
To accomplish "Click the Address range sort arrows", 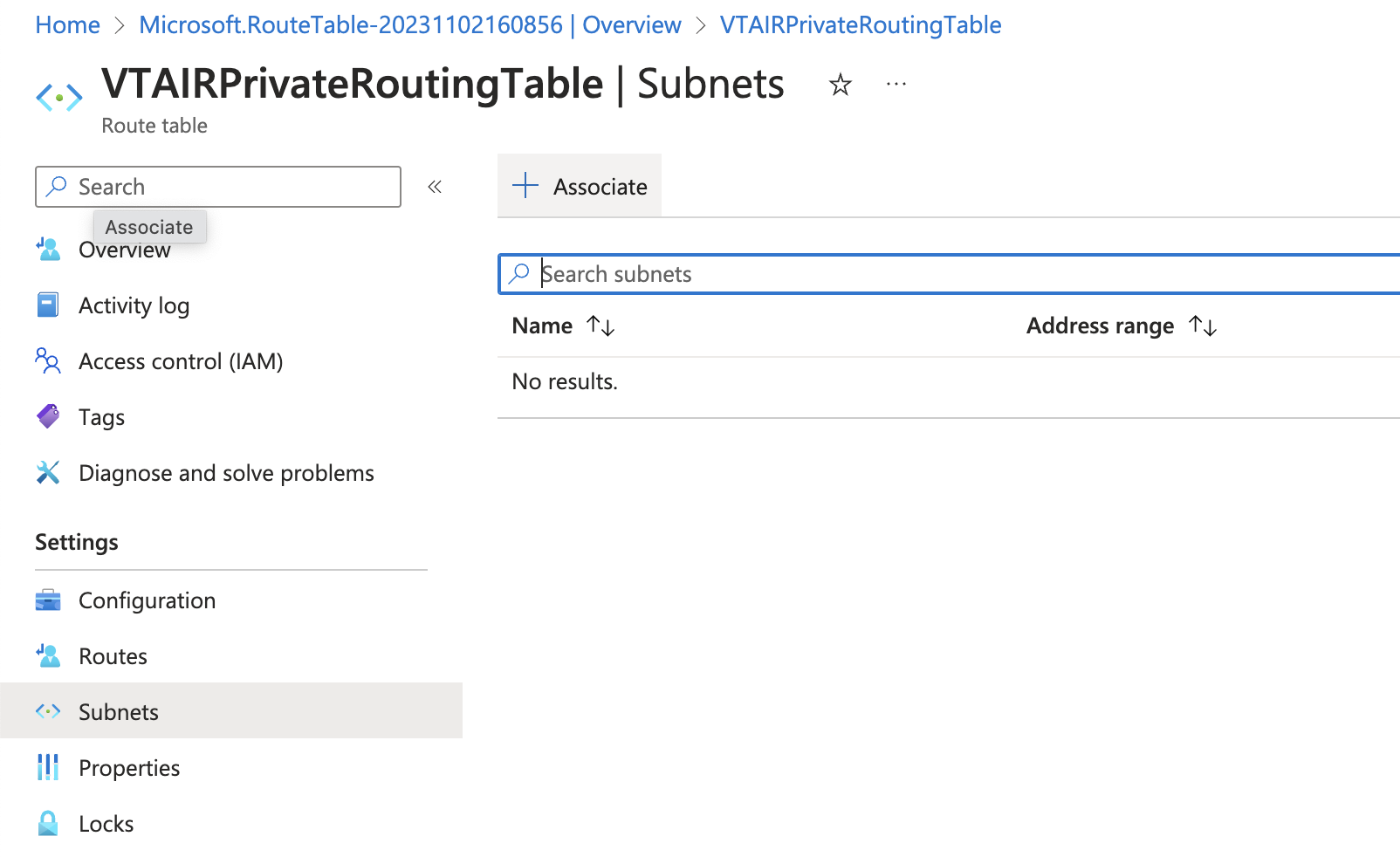I will (x=1203, y=326).
